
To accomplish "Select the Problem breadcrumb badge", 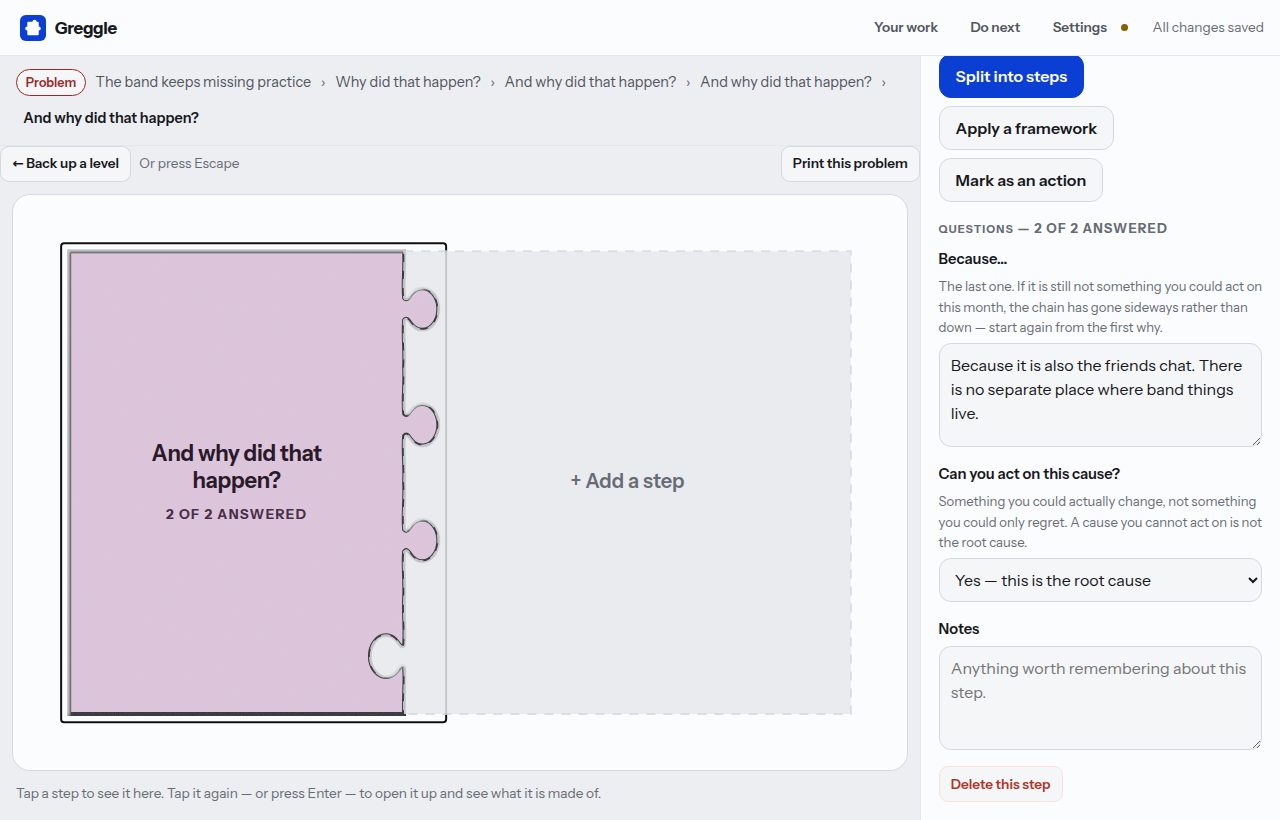I will coord(51,82).
